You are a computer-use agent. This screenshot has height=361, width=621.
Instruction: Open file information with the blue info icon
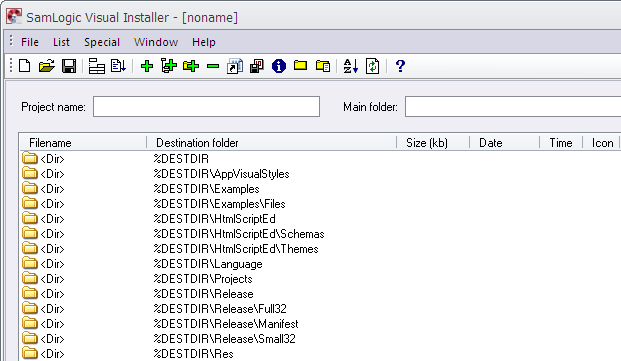pos(279,66)
